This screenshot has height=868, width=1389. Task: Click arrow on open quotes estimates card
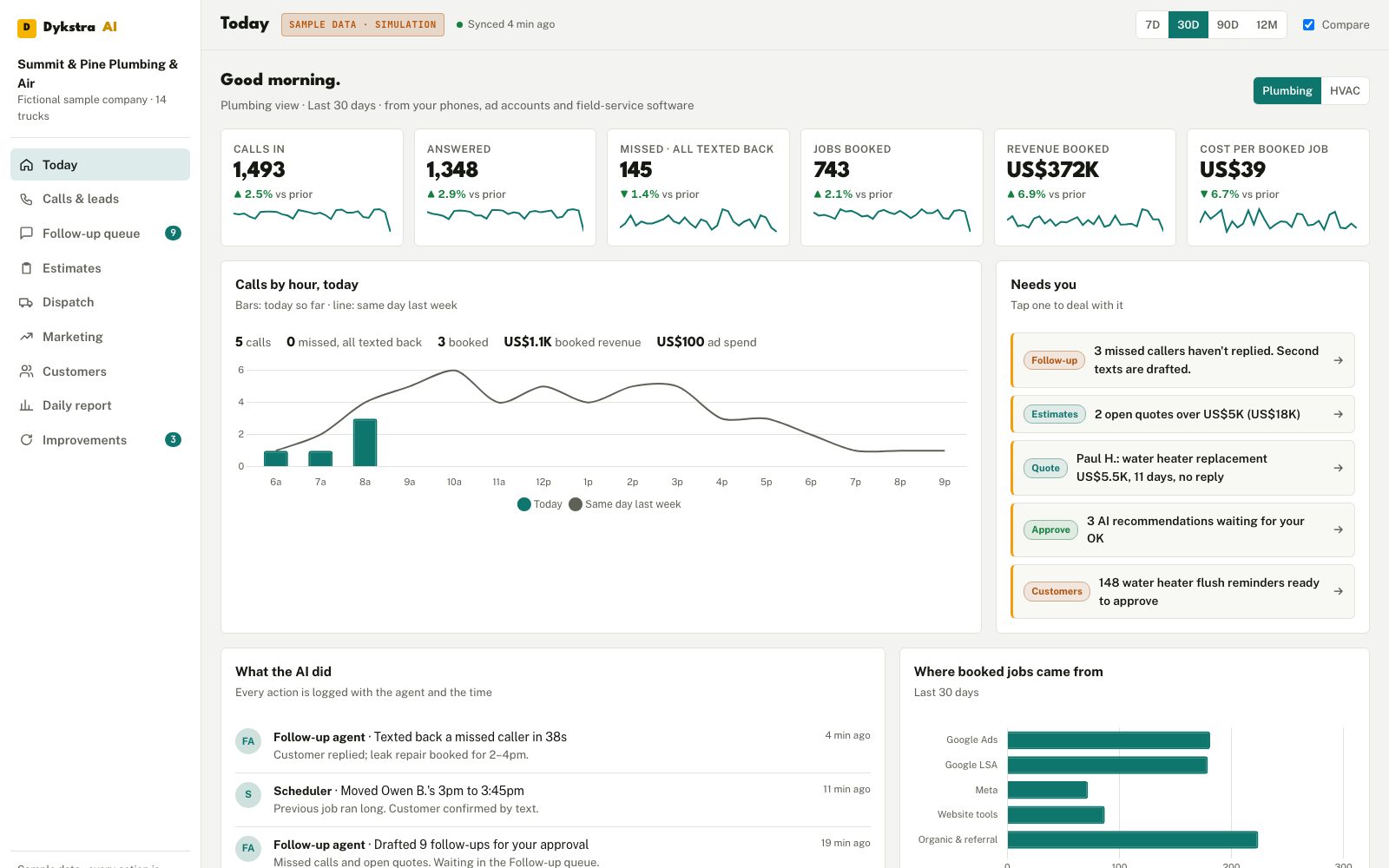click(x=1338, y=414)
